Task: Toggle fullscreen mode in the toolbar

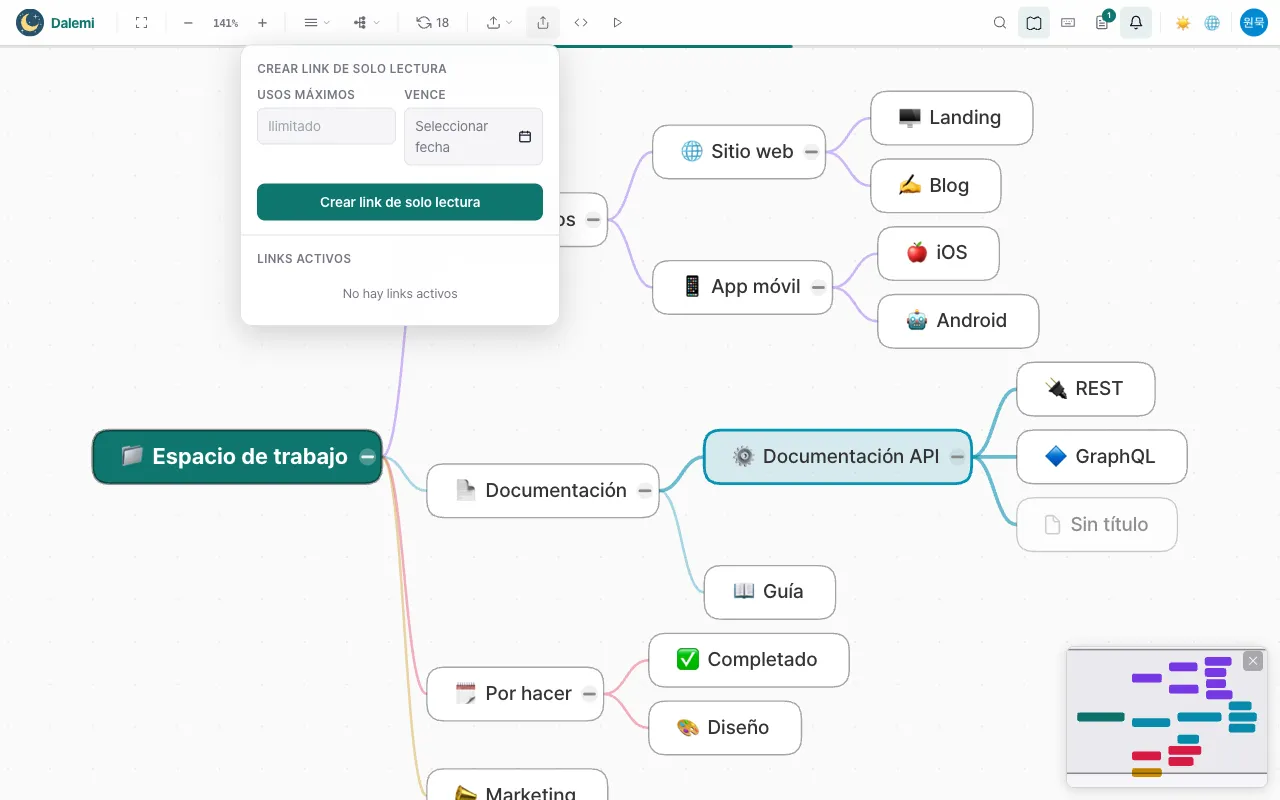Action: click(x=141, y=22)
